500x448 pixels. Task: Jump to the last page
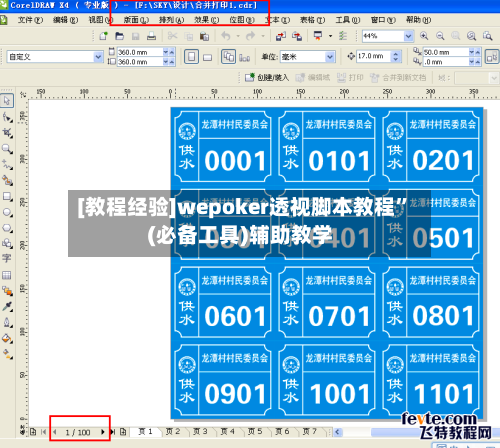pos(113,432)
